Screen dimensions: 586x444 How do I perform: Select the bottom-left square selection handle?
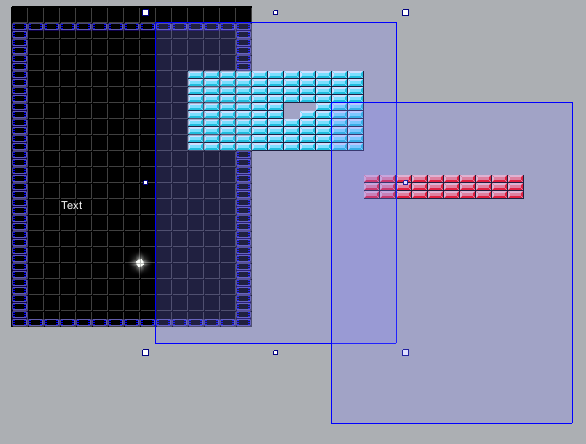(145, 352)
